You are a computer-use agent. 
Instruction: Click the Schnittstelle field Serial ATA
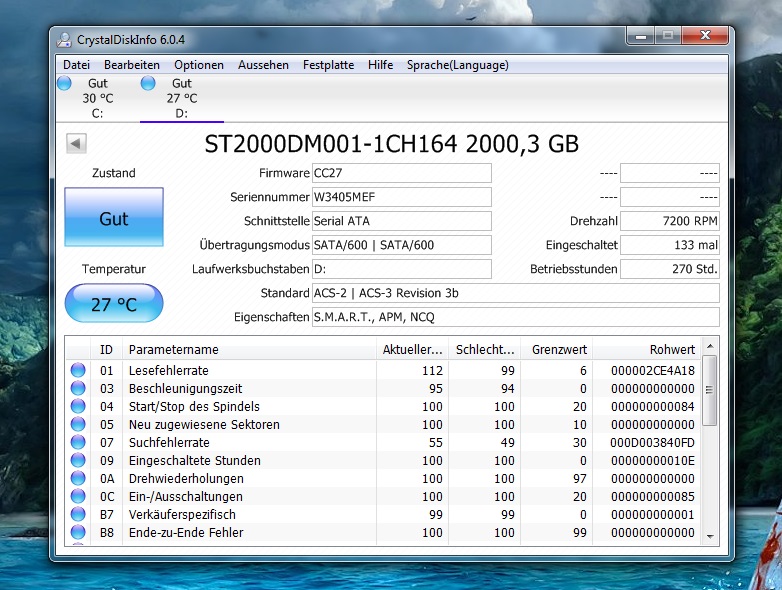click(x=401, y=221)
